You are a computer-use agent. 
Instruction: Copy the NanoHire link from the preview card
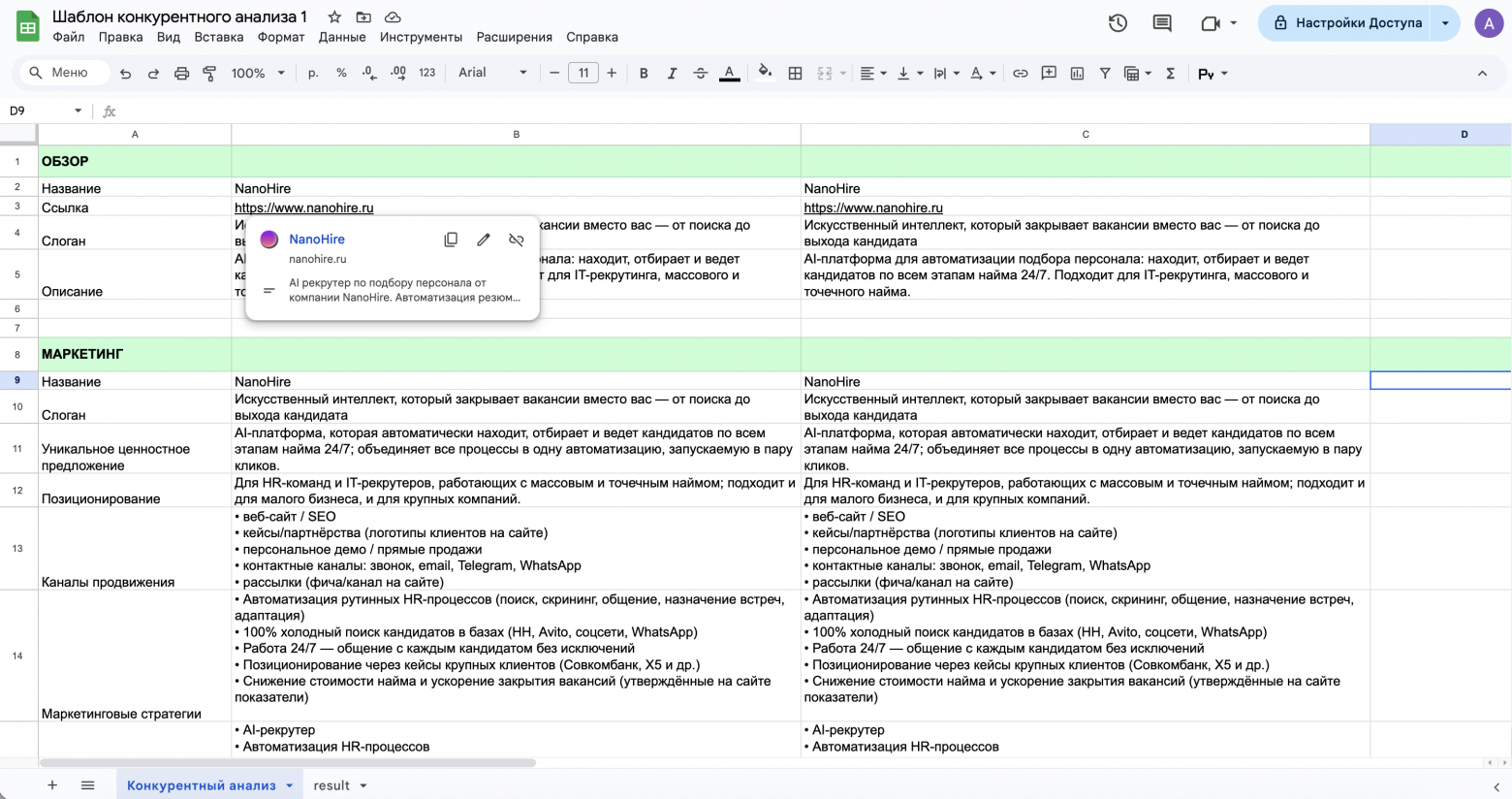(x=451, y=240)
